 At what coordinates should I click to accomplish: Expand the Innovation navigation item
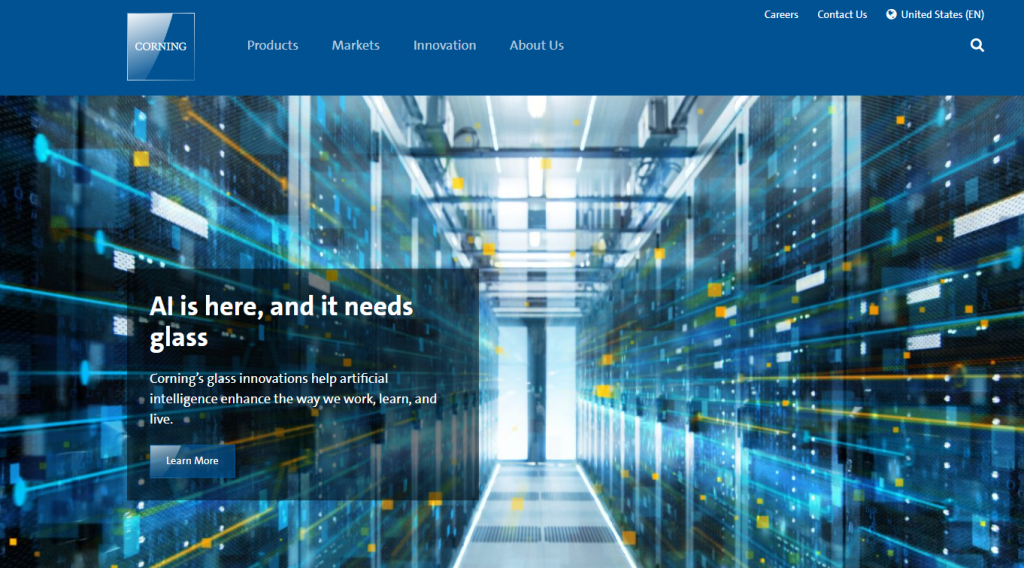pos(444,45)
